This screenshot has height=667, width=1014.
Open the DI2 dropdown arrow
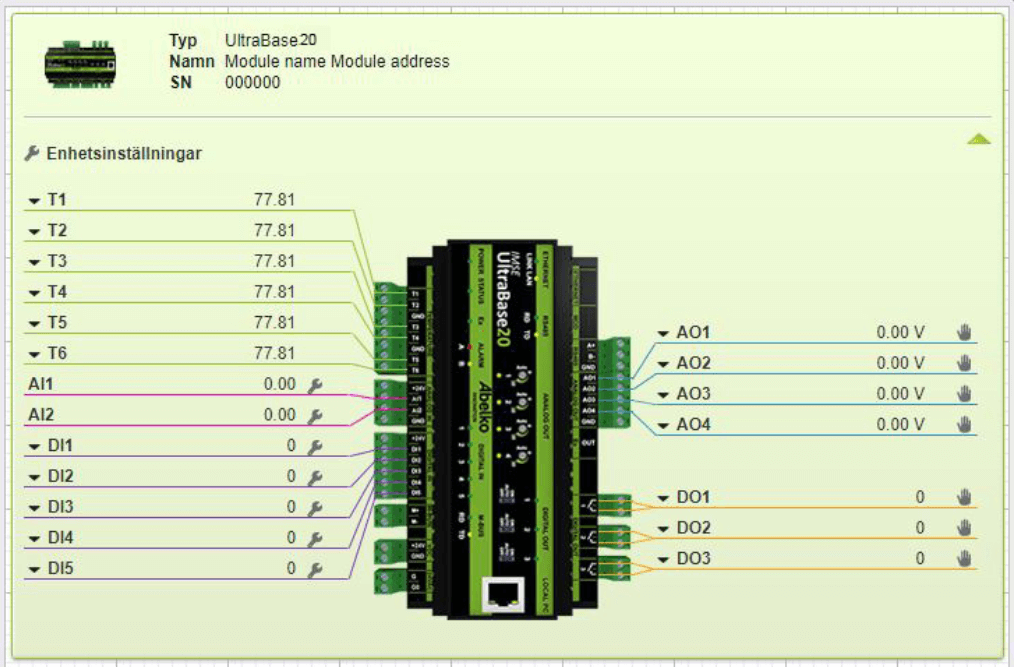point(34,477)
